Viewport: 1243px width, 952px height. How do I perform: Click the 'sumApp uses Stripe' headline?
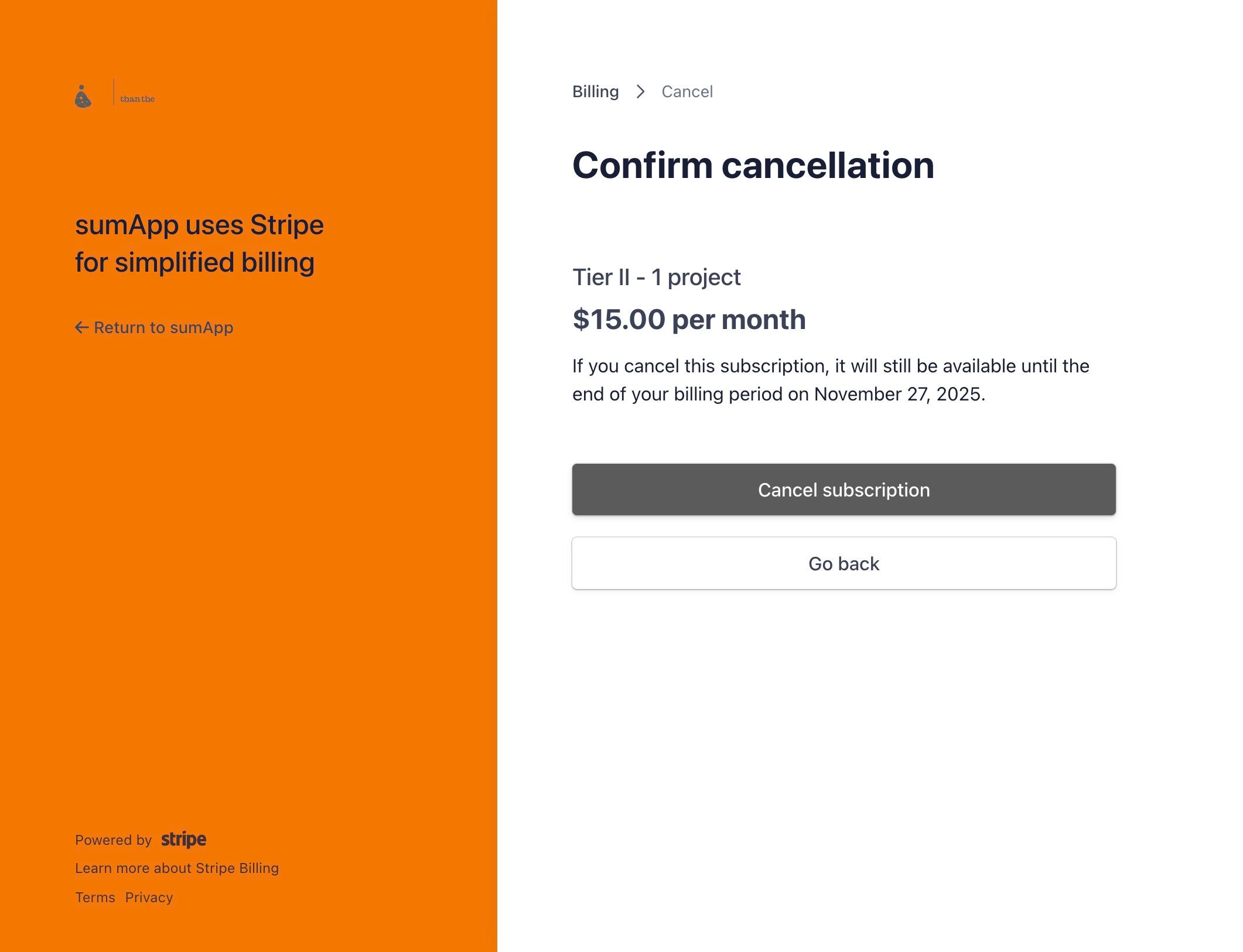click(199, 225)
